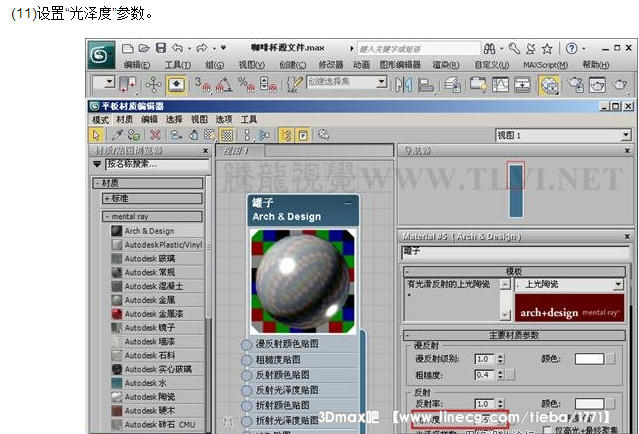
Task: Click the Lay Out All vertical icon
Action: pyautogui.click(x=247, y=135)
